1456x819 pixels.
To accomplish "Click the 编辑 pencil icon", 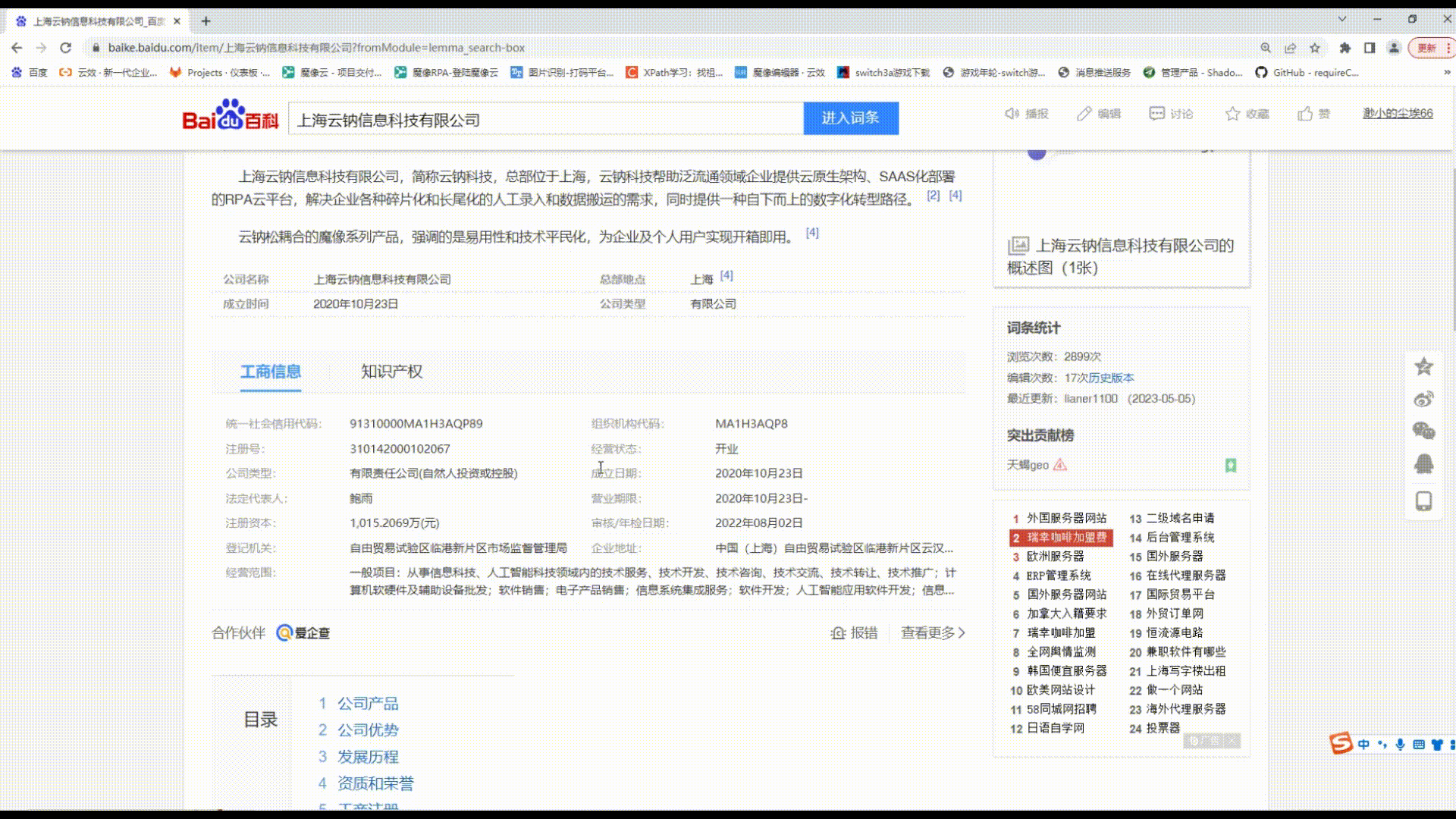I will [x=1084, y=114].
